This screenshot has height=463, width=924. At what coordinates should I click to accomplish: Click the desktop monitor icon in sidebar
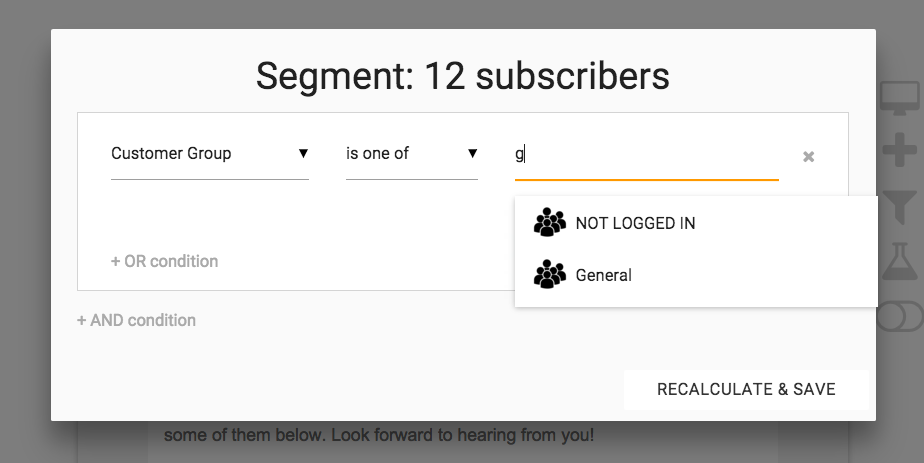click(900, 99)
